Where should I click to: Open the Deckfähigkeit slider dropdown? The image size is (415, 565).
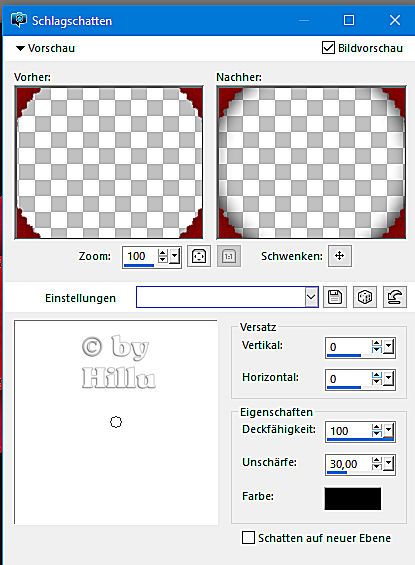point(389,431)
